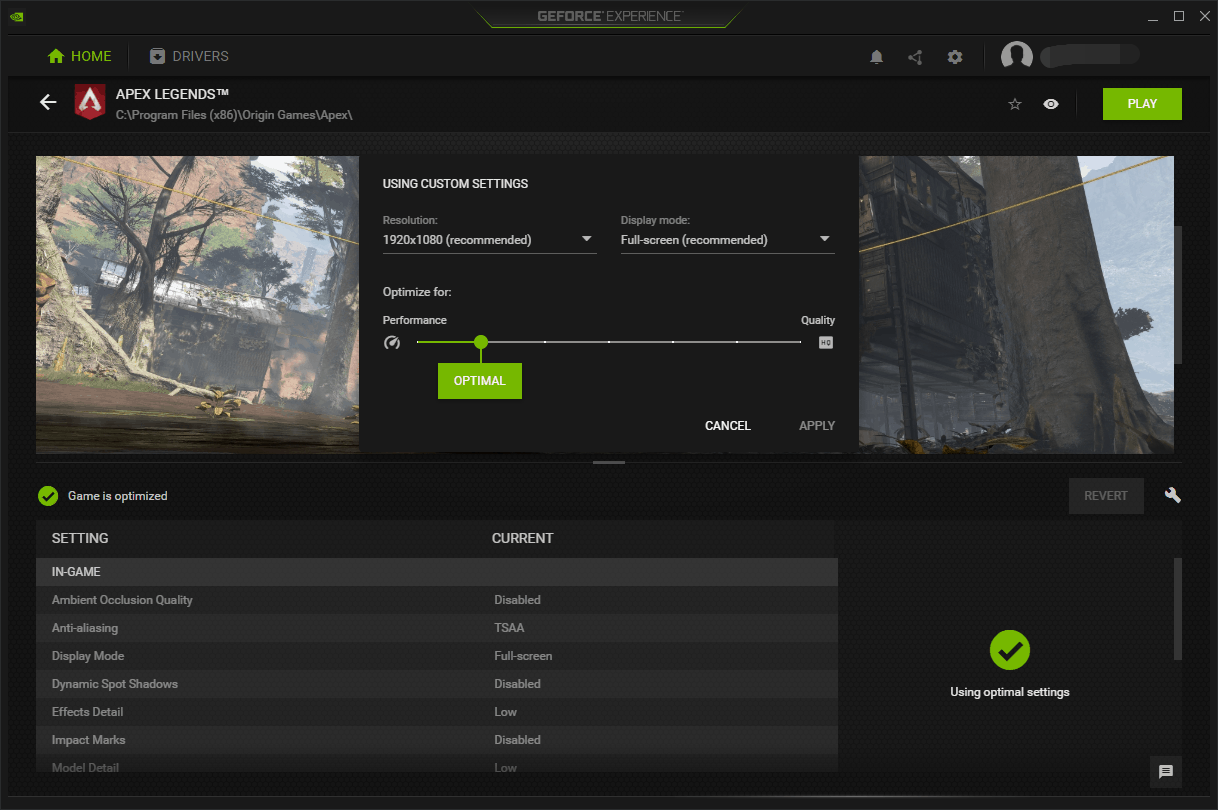
Task: Launch the game with Play
Action: click(1142, 104)
